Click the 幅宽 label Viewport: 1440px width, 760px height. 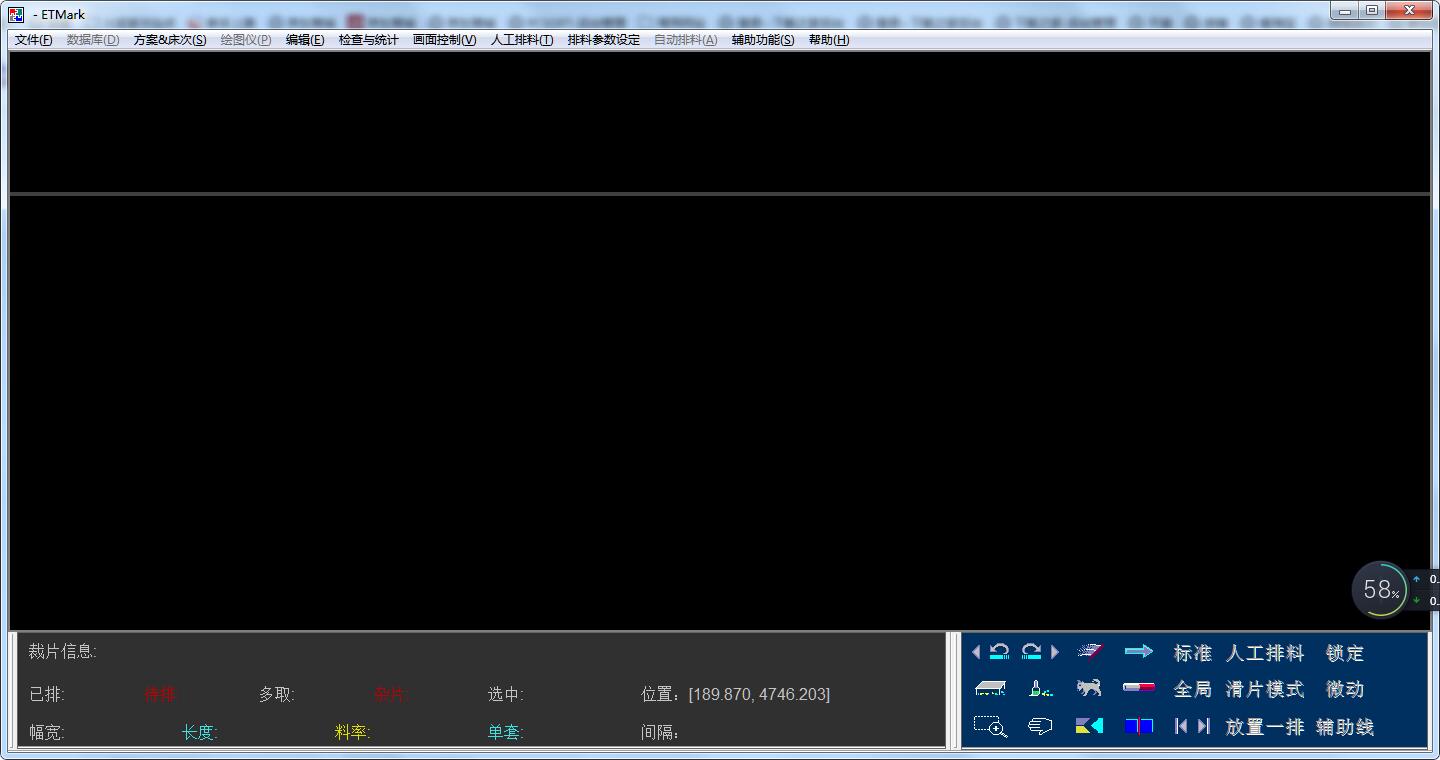coord(46,732)
